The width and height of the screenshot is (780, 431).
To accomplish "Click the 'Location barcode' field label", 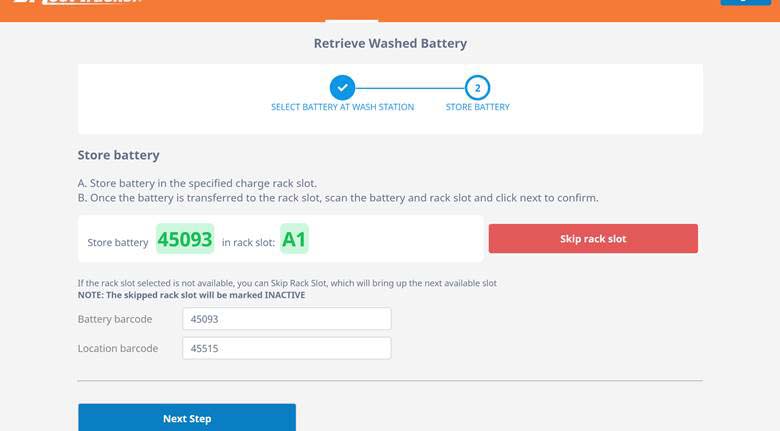I will (x=118, y=348).
